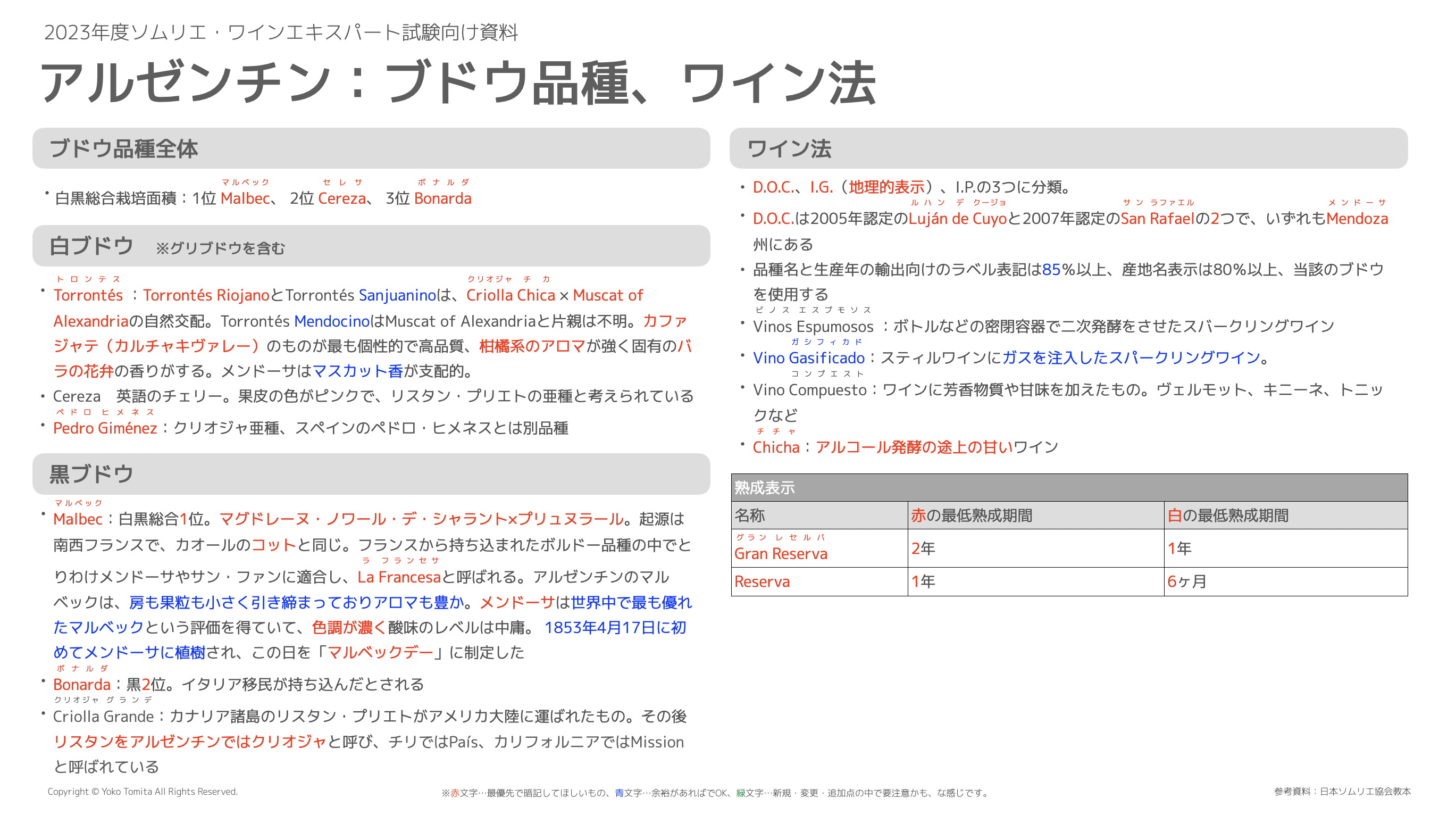This screenshot has width=1456, height=815.
Task: Click the blue word Mendocino
Action: (x=332, y=321)
